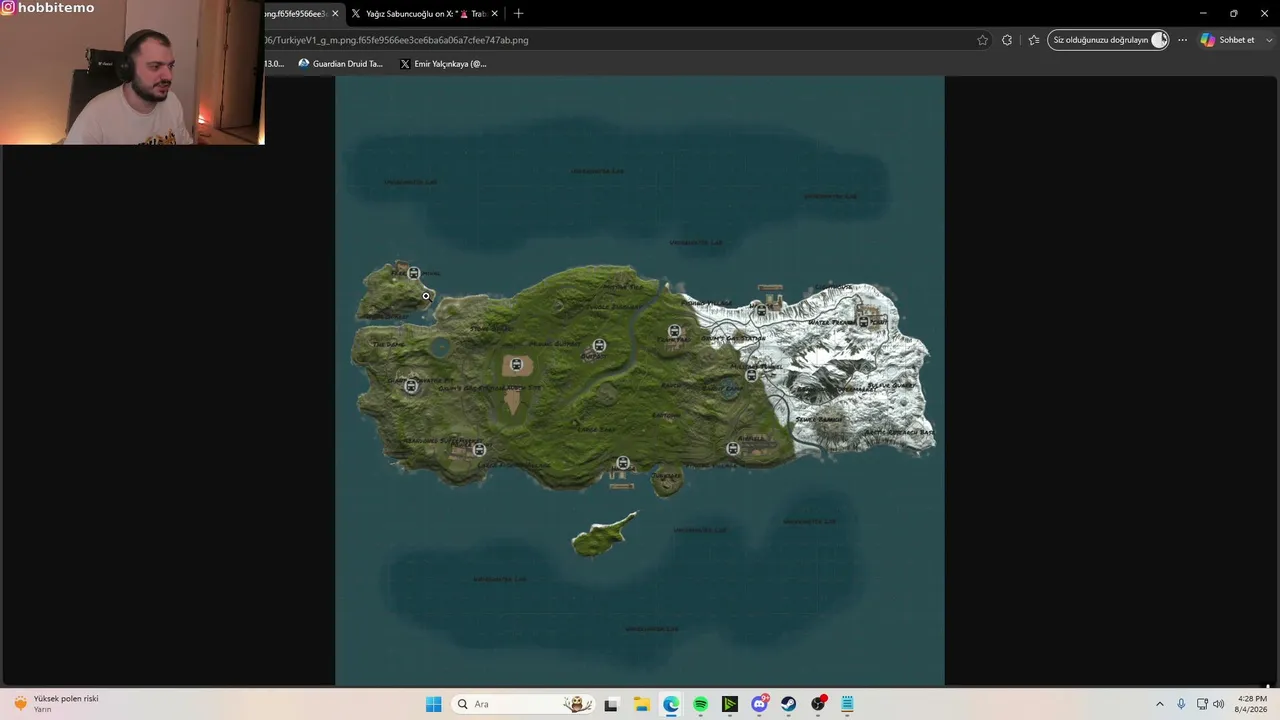This screenshot has height=720, width=1280.
Task: Open network settings from the system tray
Action: coord(1202,704)
